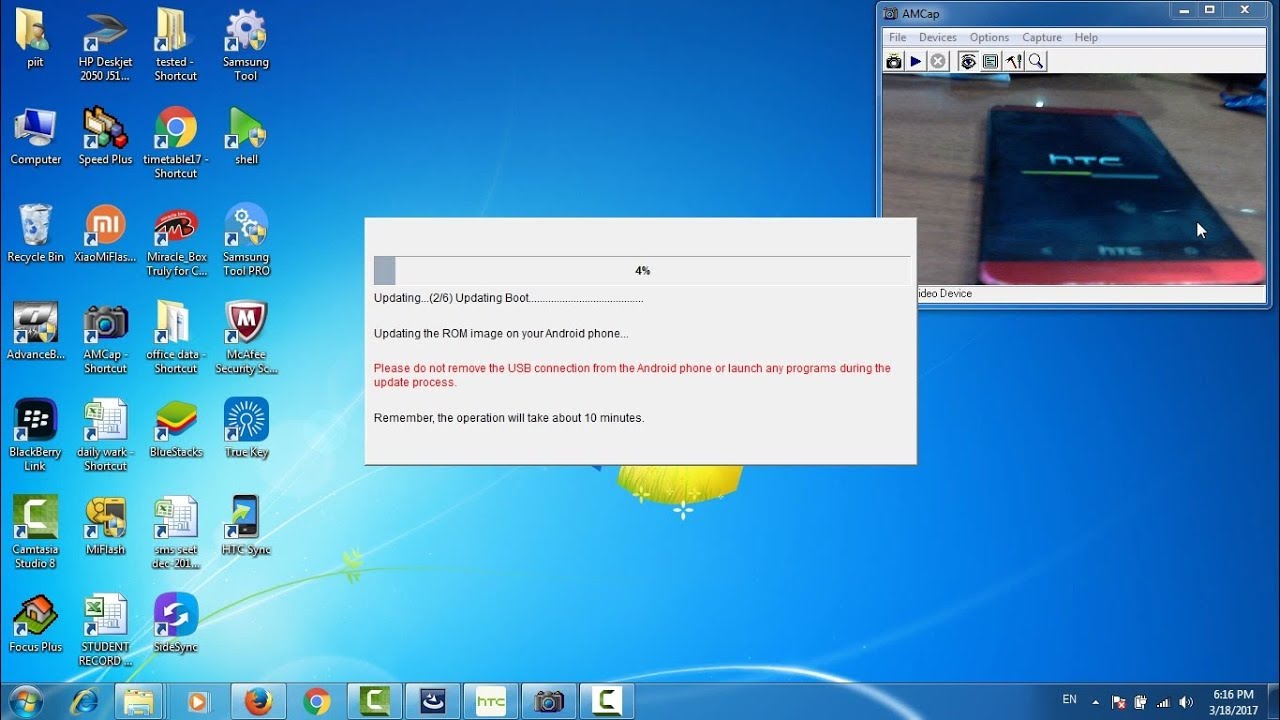The height and width of the screenshot is (720, 1280).
Task: Start capture with AMCap play button
Action: pyautogui.click(x=915, y=61)
